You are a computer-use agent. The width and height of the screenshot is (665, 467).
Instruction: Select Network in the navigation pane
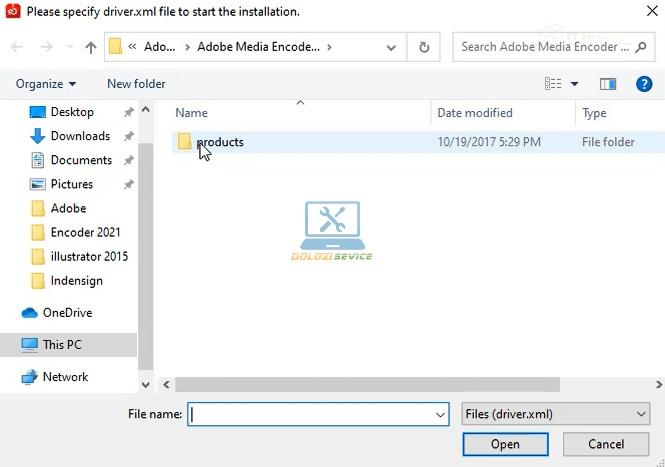click(x=65, y=377)
